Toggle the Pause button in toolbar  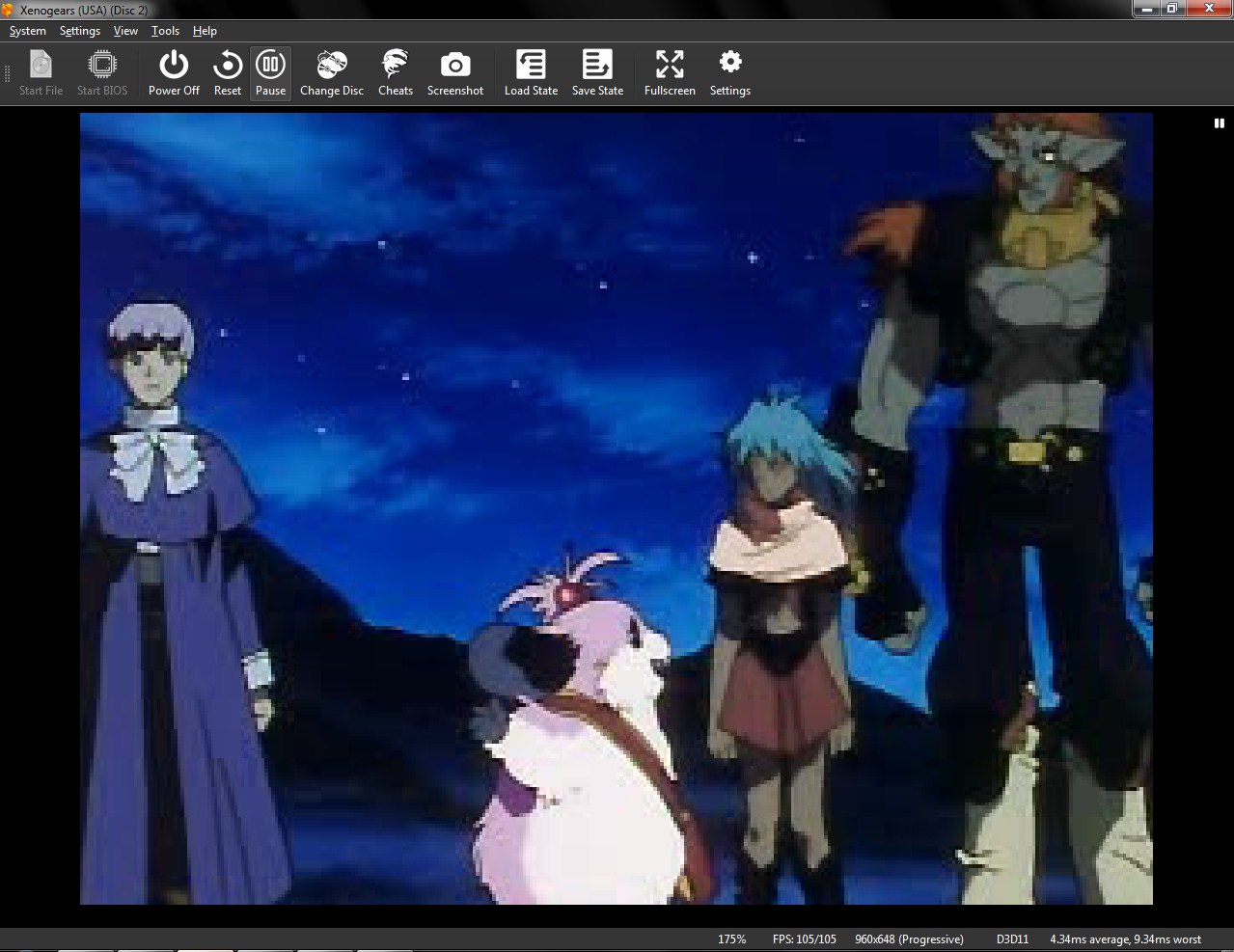tap(270, 73)
